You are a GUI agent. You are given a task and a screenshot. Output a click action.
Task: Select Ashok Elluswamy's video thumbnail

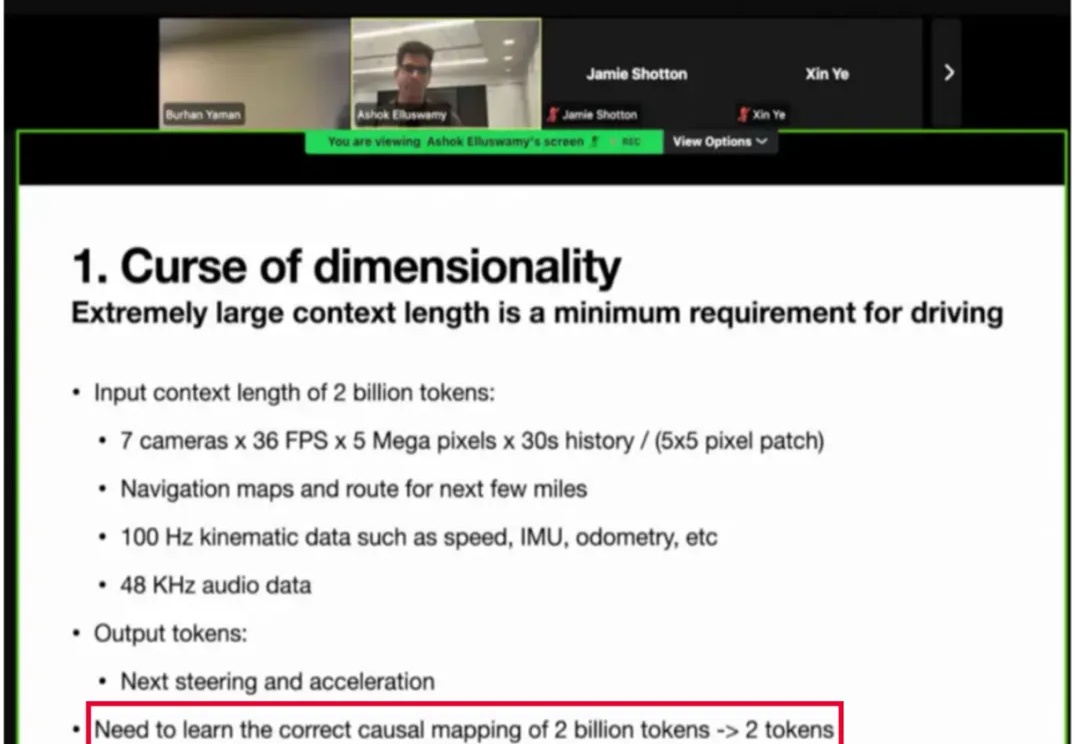(446, 70)
